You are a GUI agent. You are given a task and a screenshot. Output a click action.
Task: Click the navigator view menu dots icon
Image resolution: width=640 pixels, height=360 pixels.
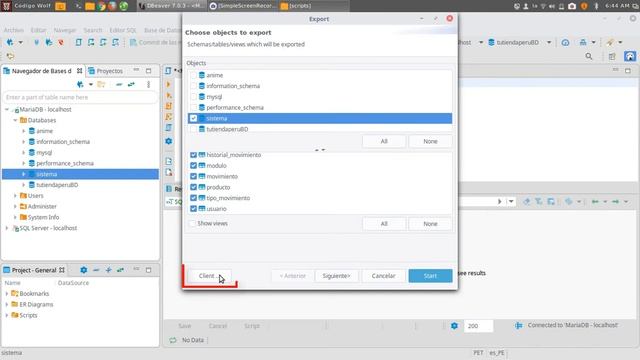[x=149, y=84]
